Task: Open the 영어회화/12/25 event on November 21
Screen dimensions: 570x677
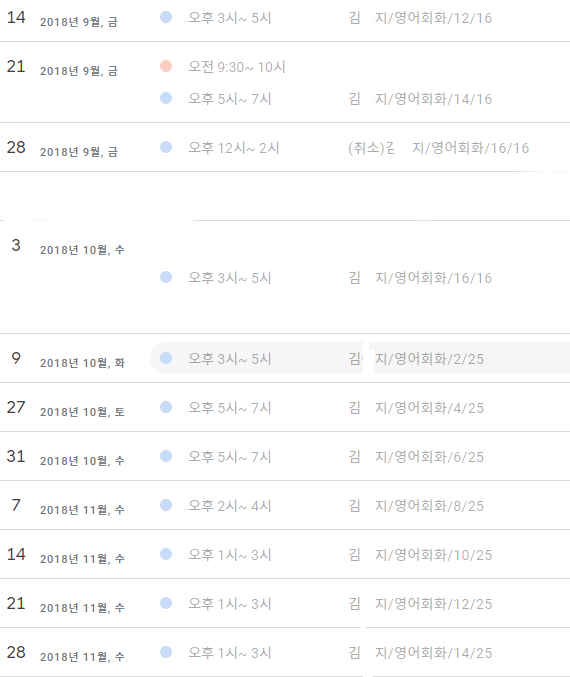Action: pyautogui.click(x=360, y=604)
